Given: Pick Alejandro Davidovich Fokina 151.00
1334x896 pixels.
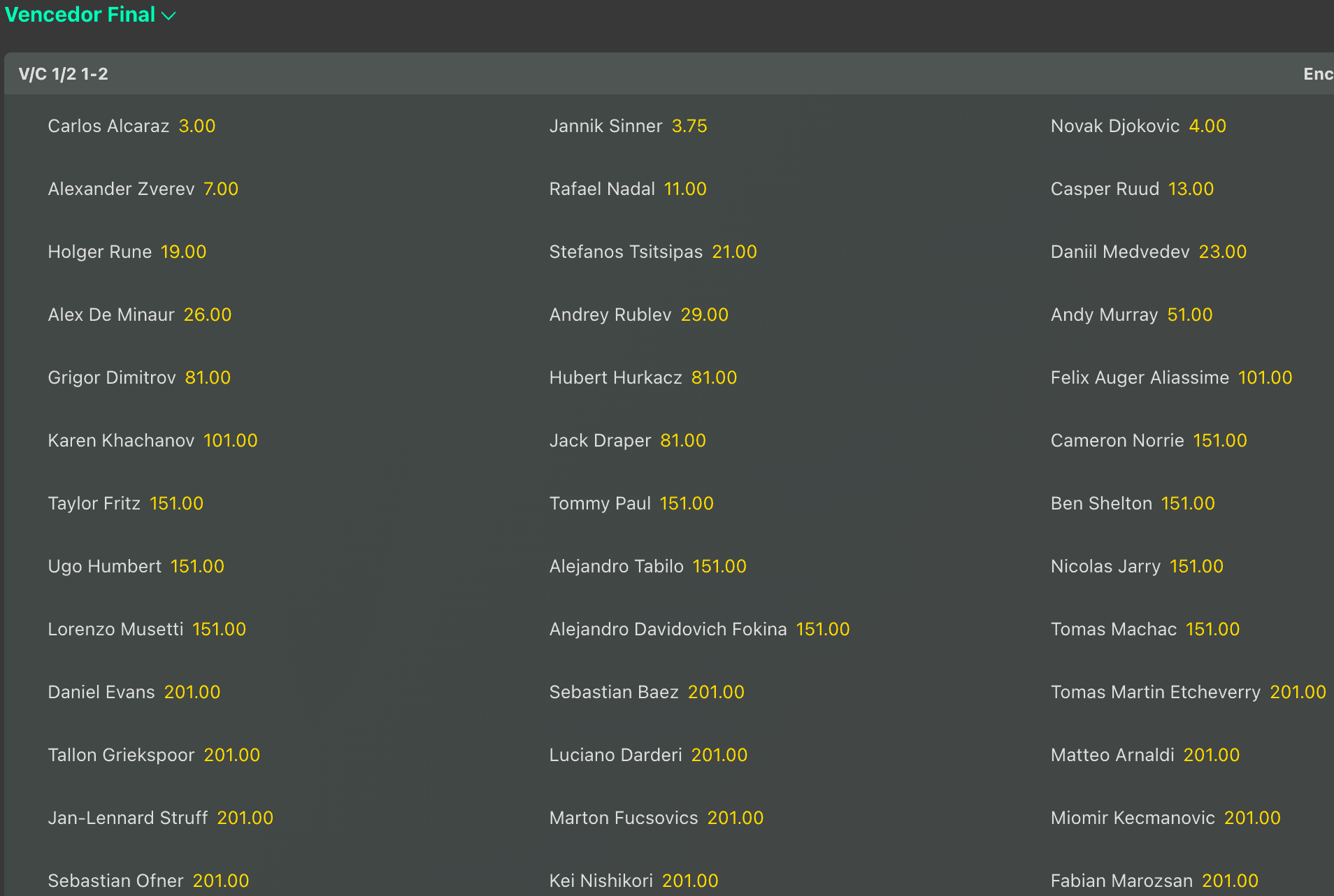Looking at the screenshot, I should pyautogui.click(x=699, y=629).
